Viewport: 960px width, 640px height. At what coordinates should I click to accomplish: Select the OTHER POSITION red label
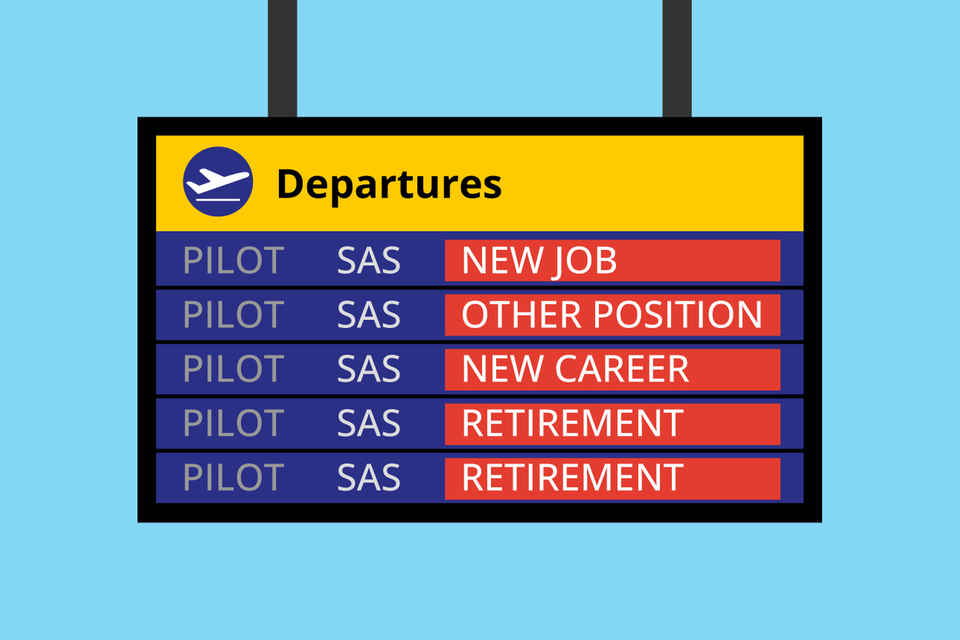click(x=612, y=315)
